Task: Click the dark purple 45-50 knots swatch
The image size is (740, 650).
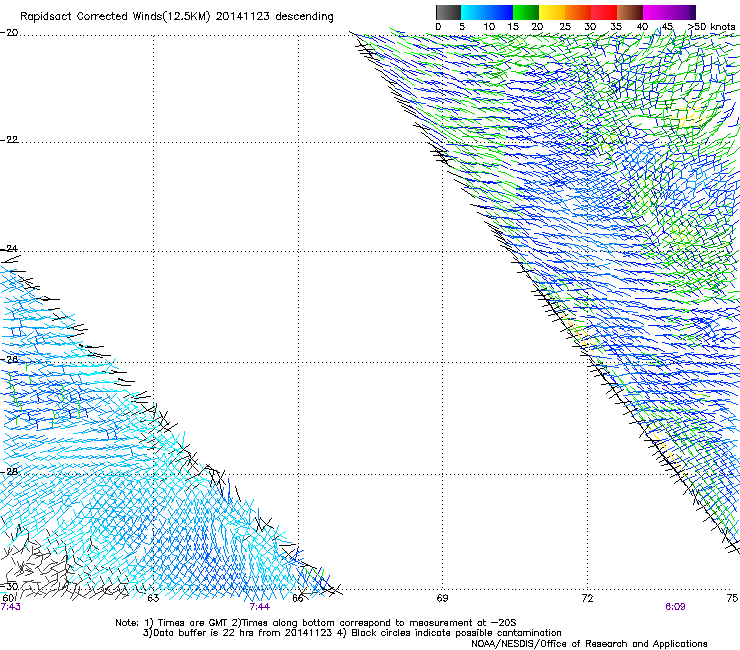Action: pos(682,12)
